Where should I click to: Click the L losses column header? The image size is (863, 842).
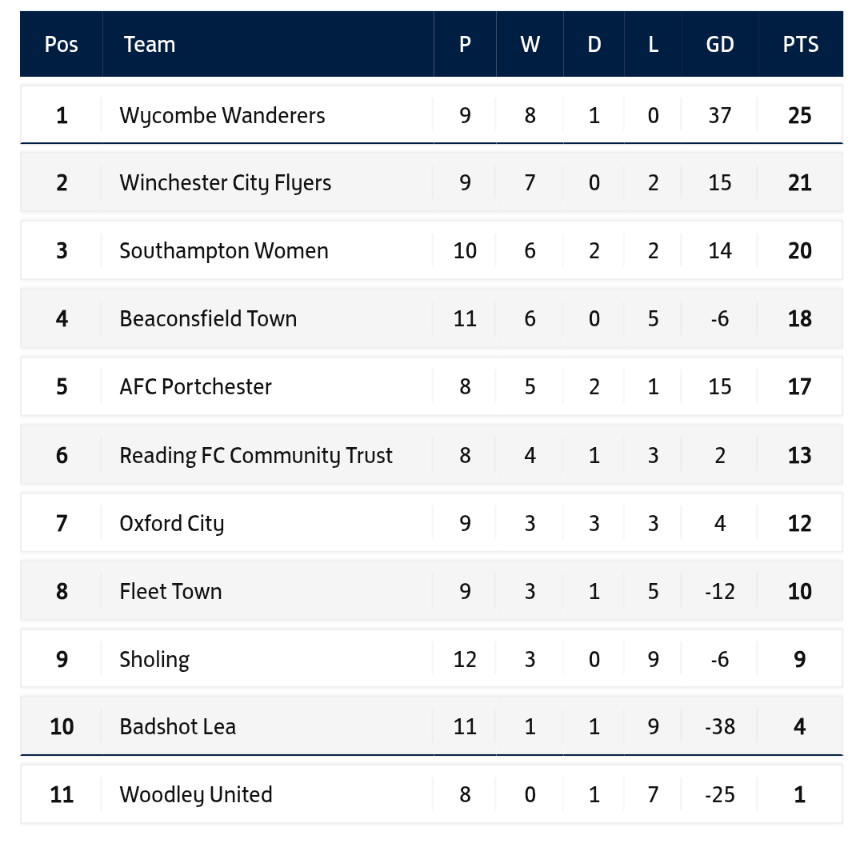coord(653,44)
